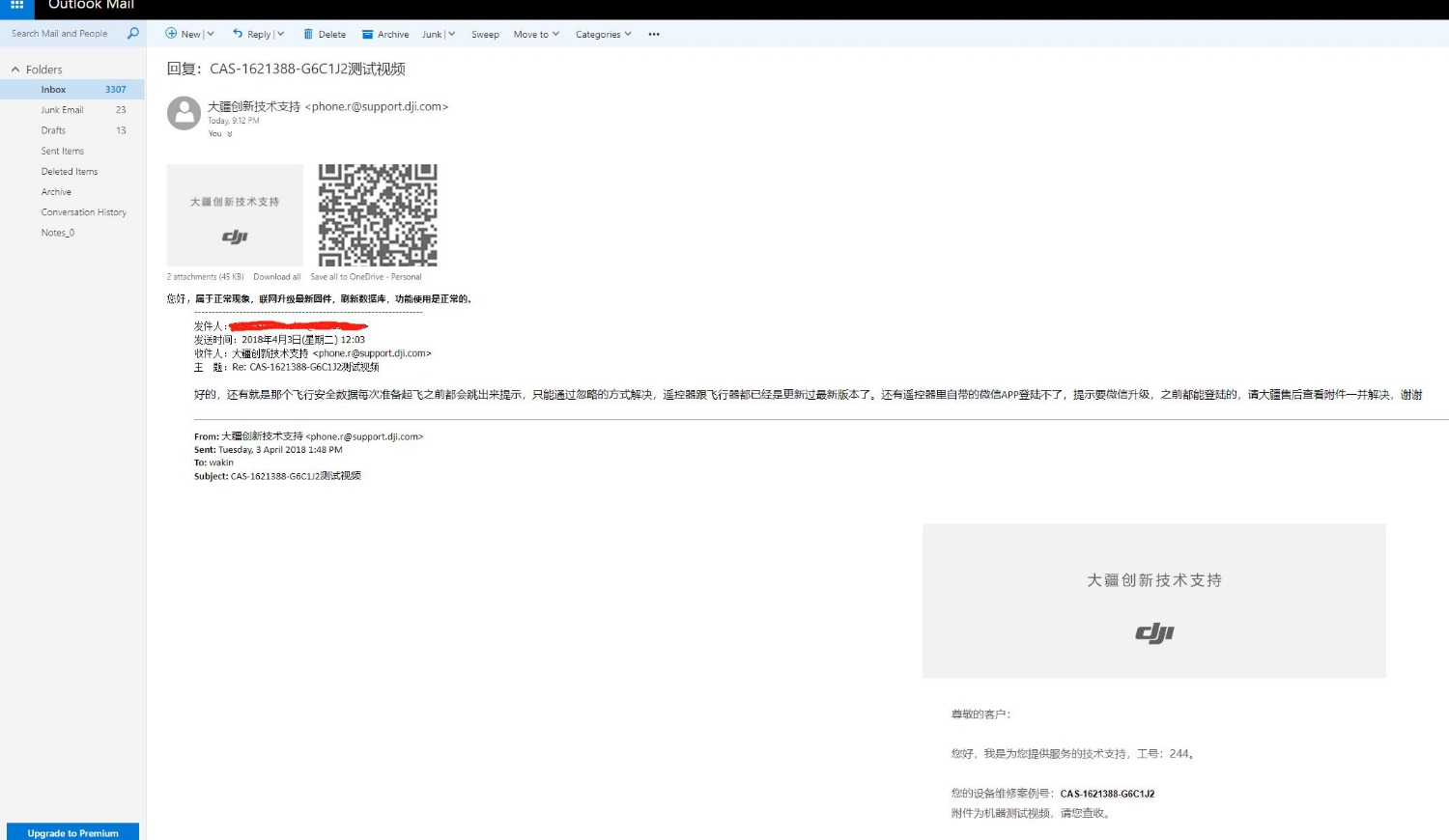Open the Categories dropdown
This screenshot has height=840, width=1449.
[604, 34]
